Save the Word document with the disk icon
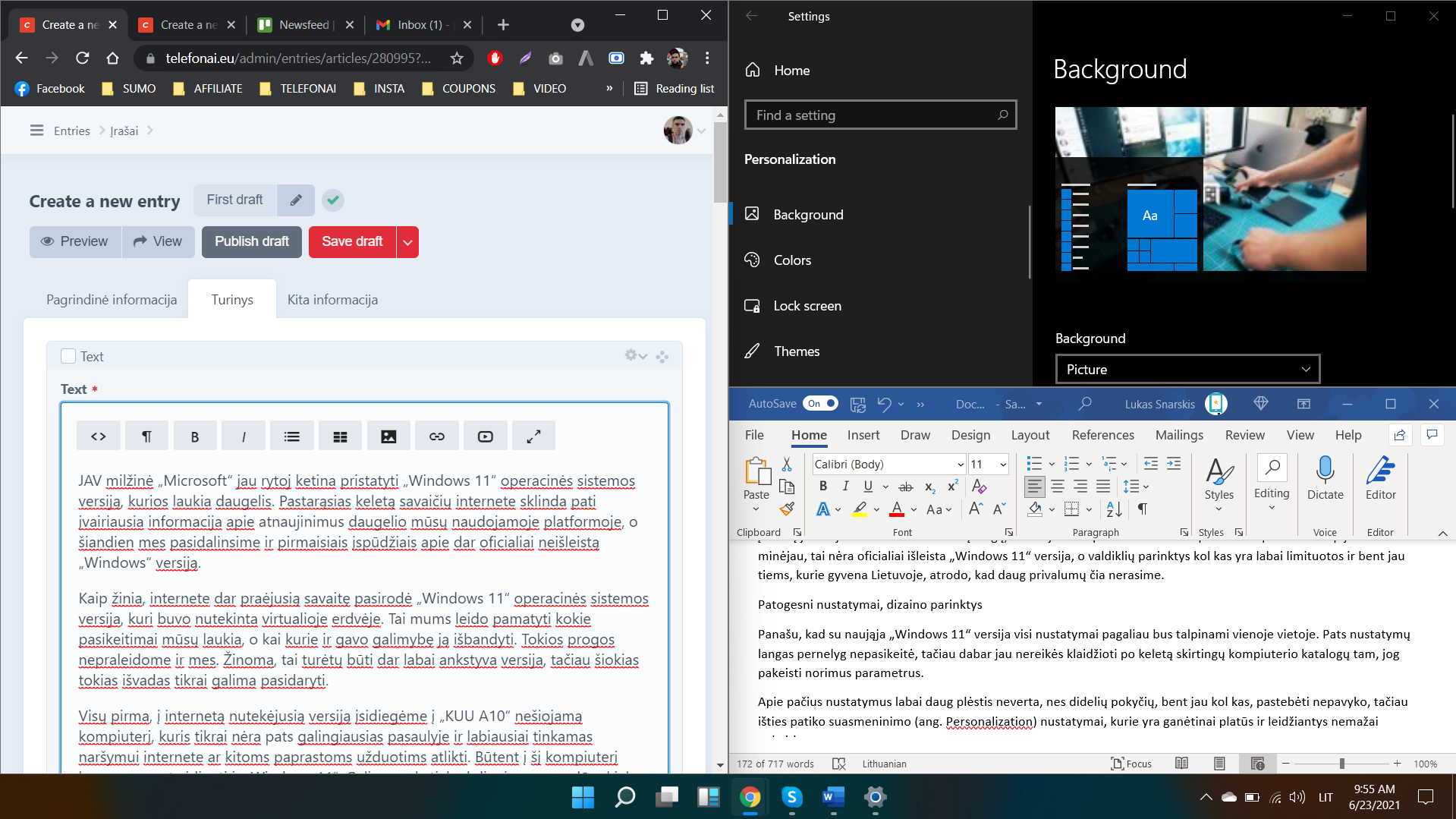Viewport: 1456px width, 819px height. 858,404
